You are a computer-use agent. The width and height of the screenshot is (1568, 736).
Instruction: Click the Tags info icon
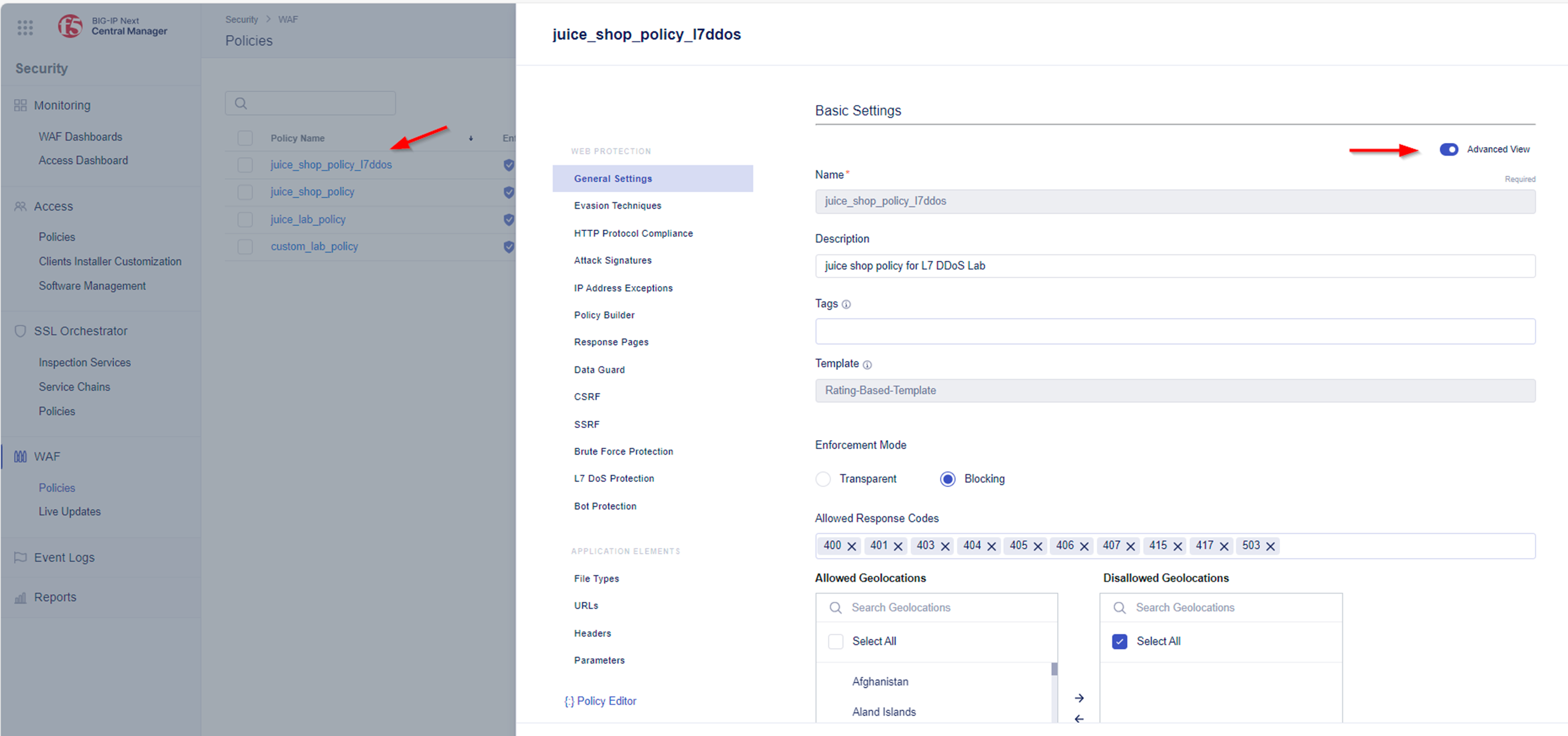846,304
